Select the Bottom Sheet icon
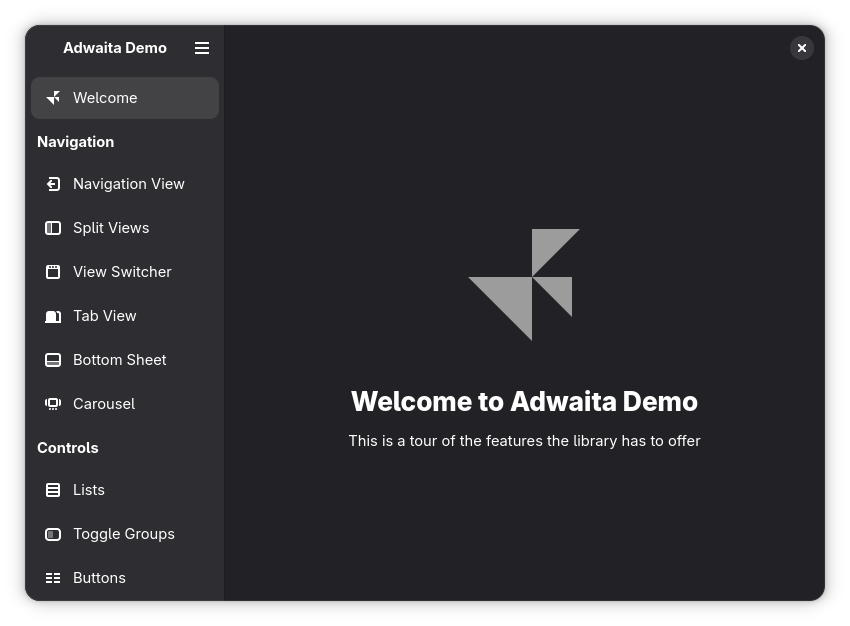Viewport: 850px width, 626px height. coord(53,360)
